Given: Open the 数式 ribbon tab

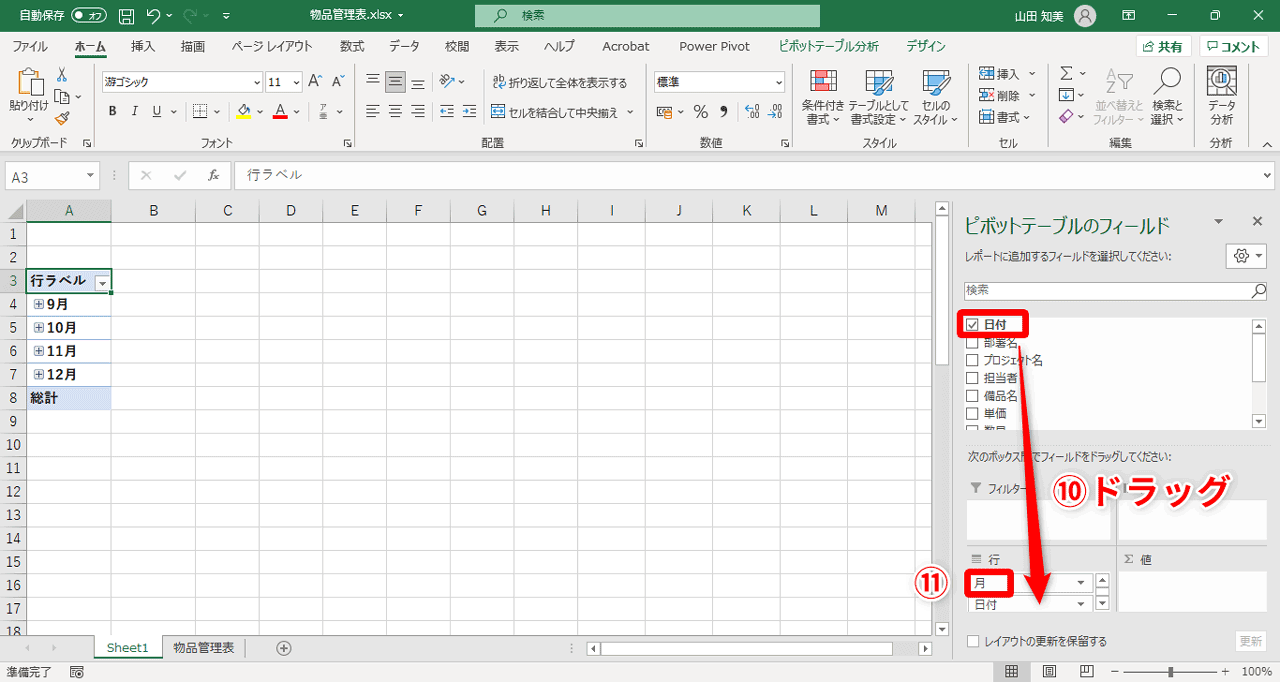Looking at the screenshot, I should (x=352, y=46).
